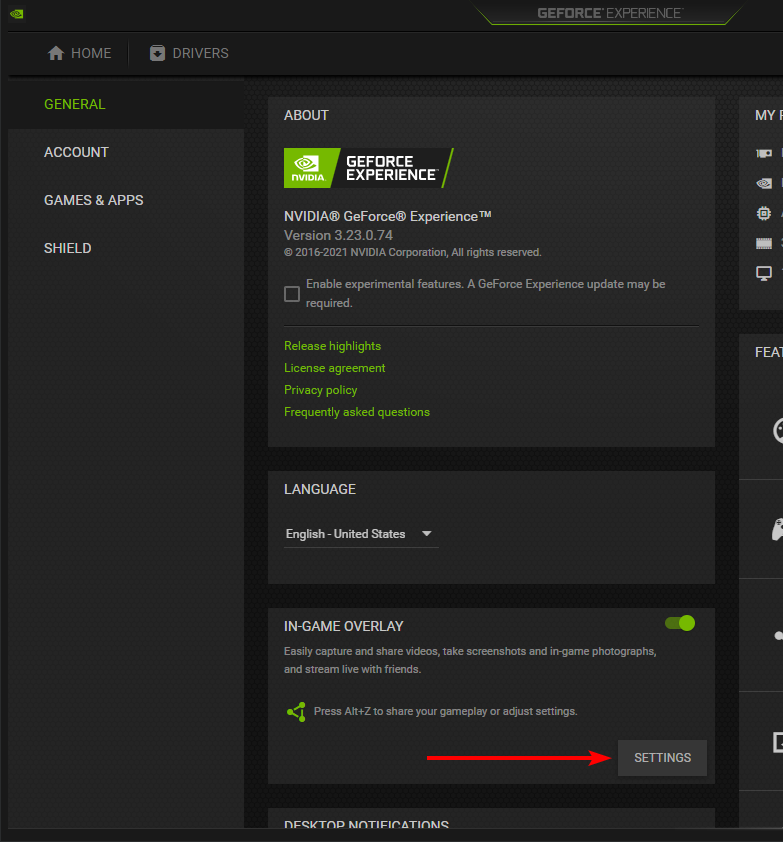Viewport: 783px width, 842px height.
Task: Open License agreement link
Action: [335, 368]
